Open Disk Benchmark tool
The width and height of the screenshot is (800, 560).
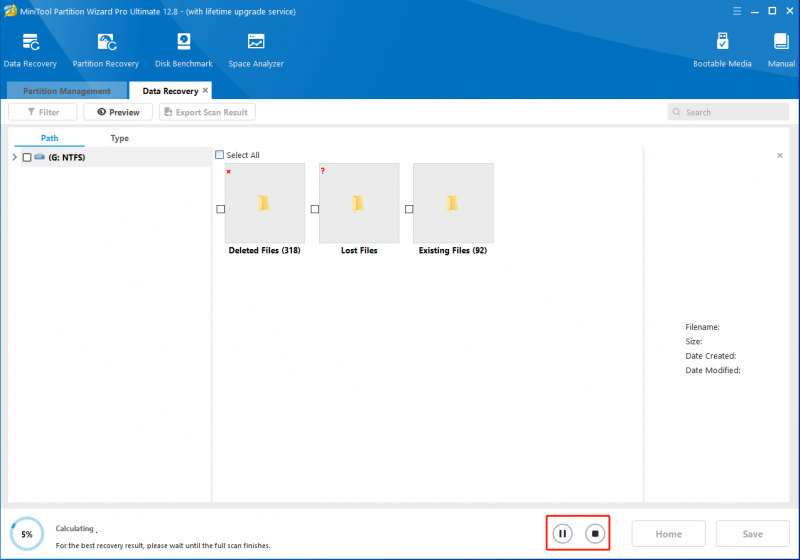click(184, 50)
